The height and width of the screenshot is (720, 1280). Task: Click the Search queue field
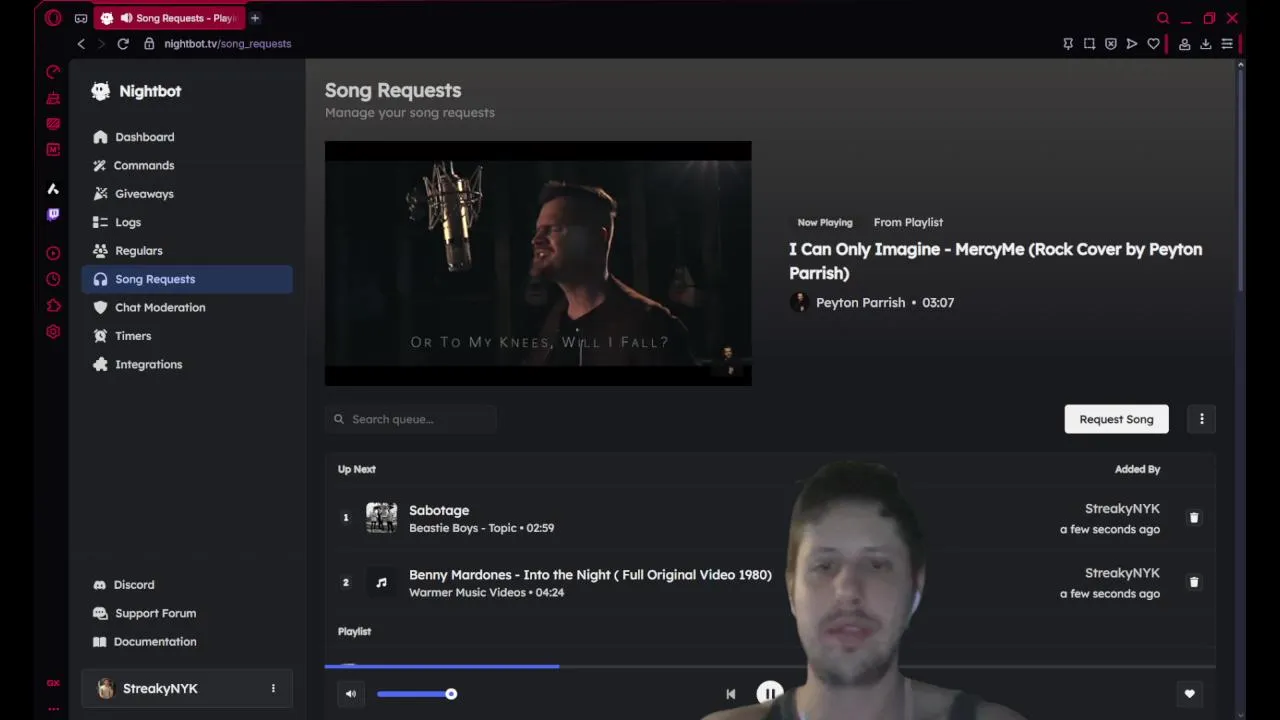(x=411, y=419)
